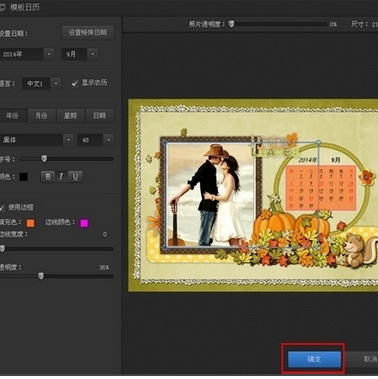The width and height of the screenshot is (378, 379).
Task: Select the 日期 tab
Action: click(99, 116)
